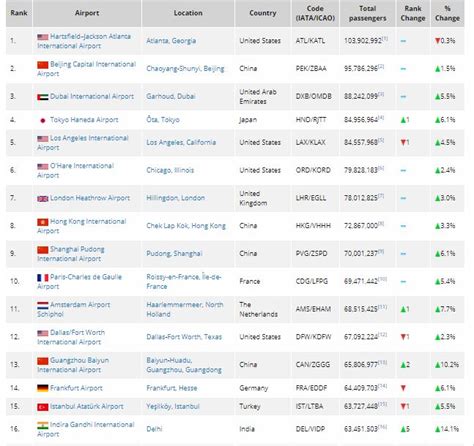The height and width of the screenshot is (446, 474).
Task: Click the United States flag beside Hartsfield-Jackson Atlanta
Action: [43, 37]
